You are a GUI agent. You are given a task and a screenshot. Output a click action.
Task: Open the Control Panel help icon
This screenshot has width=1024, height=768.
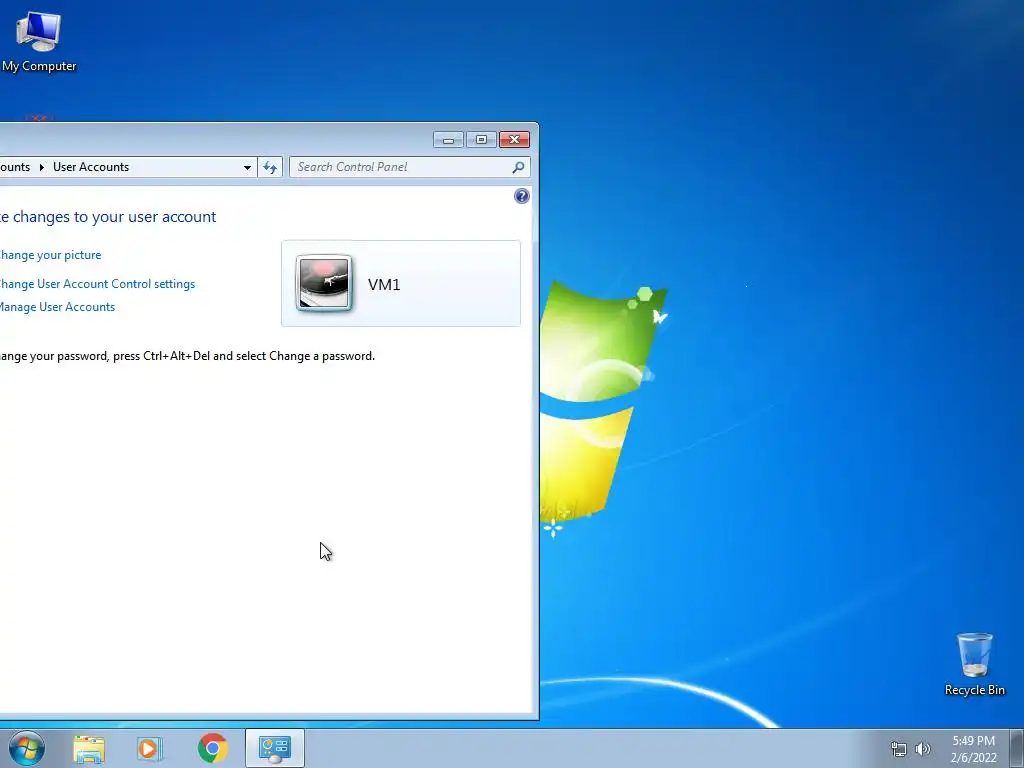[x=521, y=196]
